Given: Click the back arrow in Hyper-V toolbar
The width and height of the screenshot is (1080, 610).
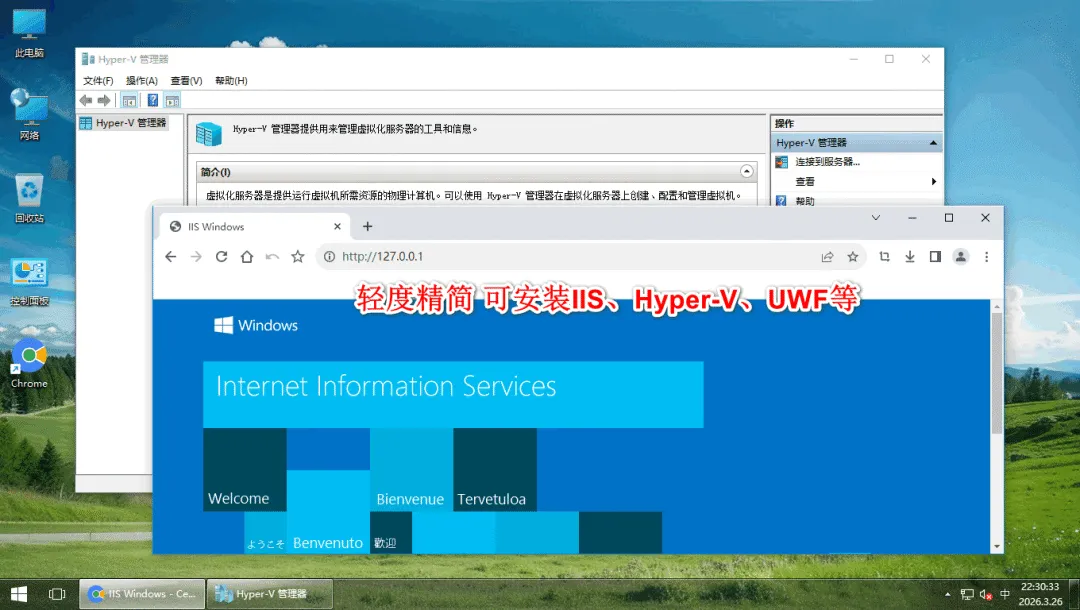Looking at the screenshot, I should (86, 101).
